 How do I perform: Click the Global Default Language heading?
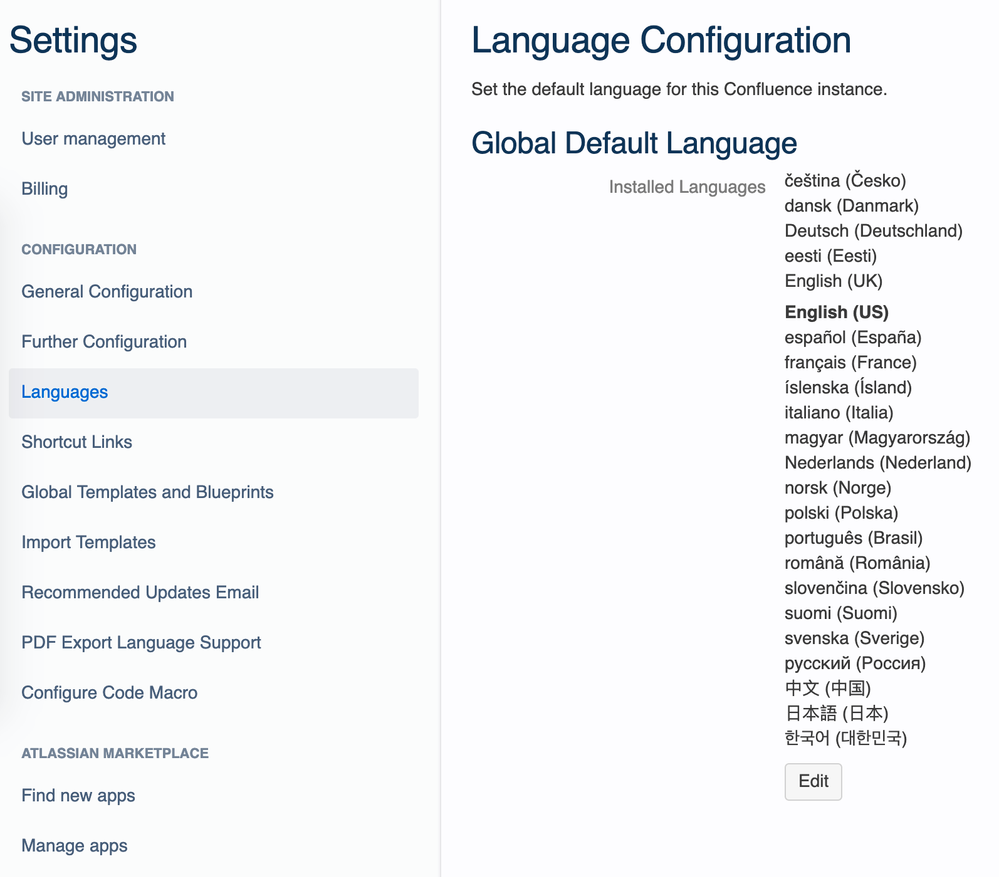click(x=634, y=143)
